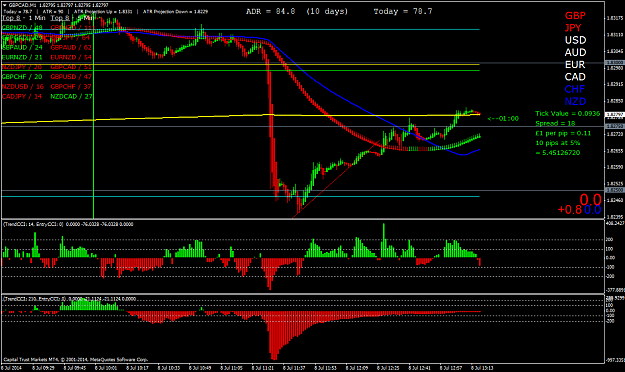
Task: Click the red '+0.8' value
Action: coord(570,210)
